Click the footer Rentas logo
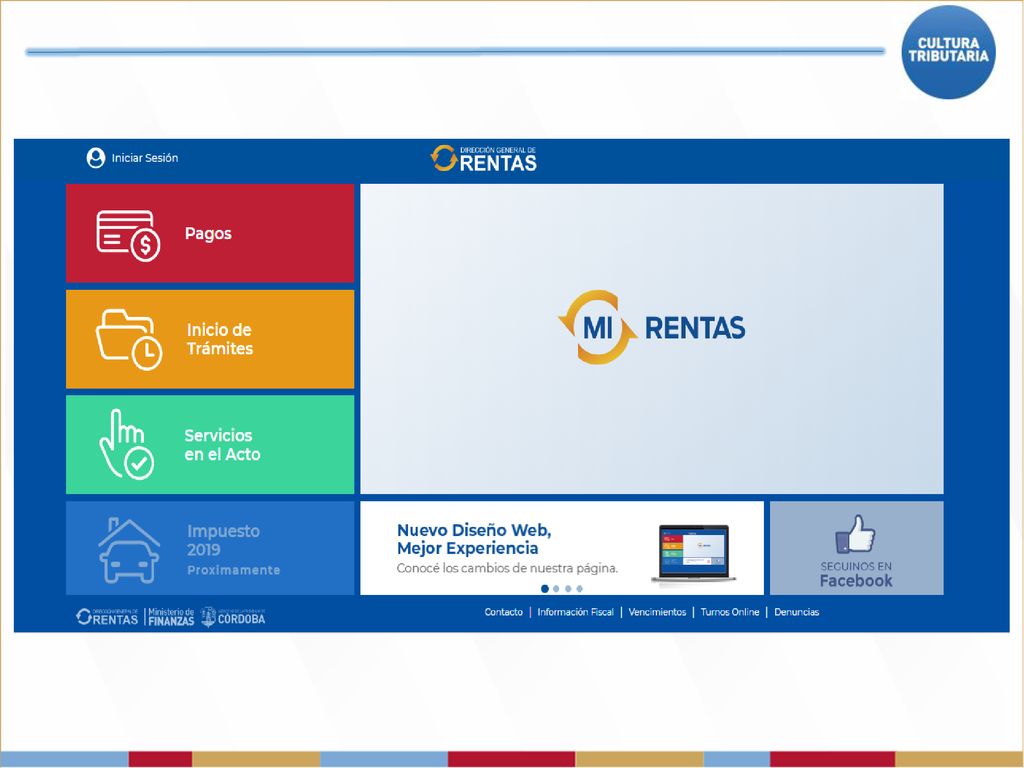Viewport: 1024px width, 768px height. [x=107, y=617]
